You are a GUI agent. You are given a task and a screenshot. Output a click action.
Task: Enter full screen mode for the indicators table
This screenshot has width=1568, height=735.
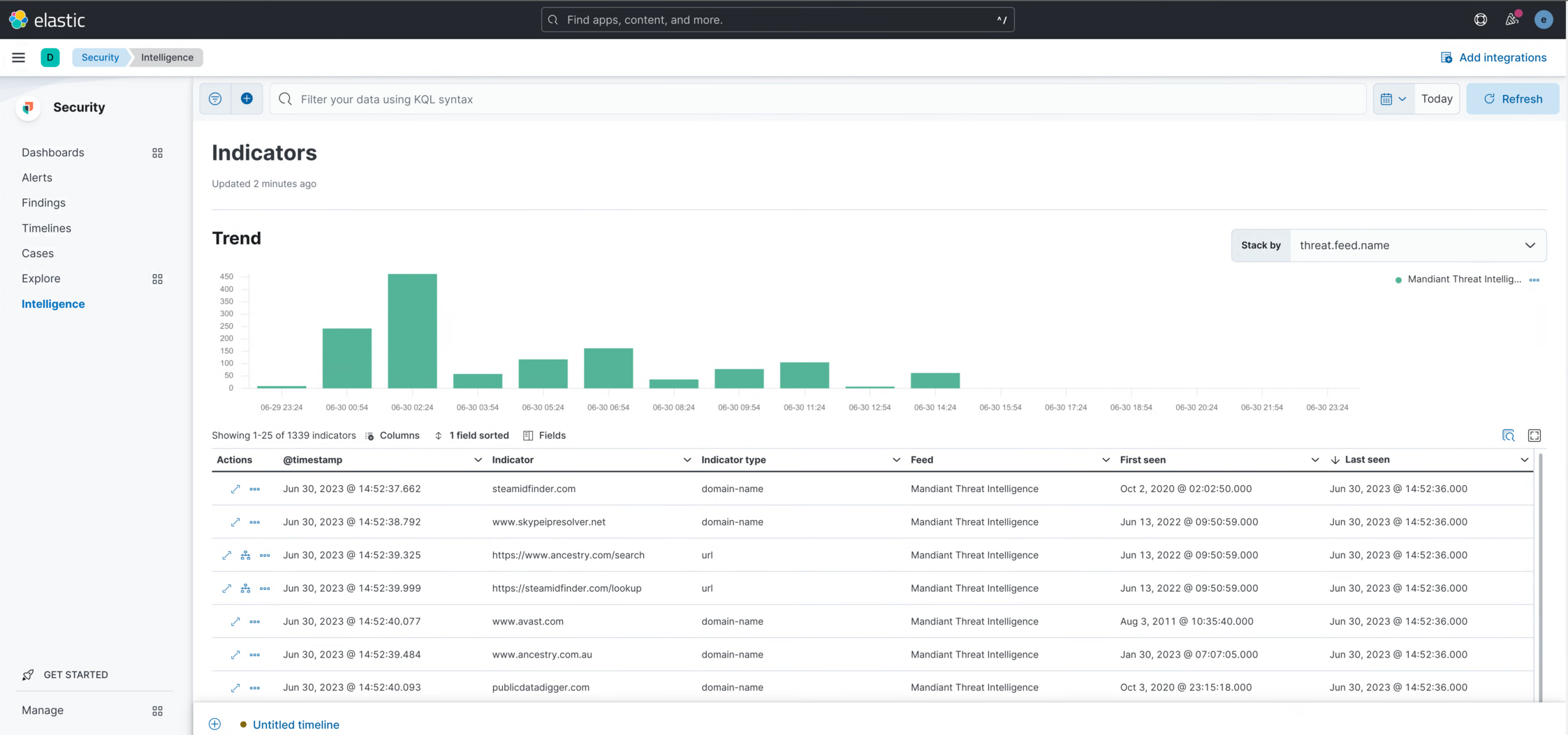(x=1534, y=435)
